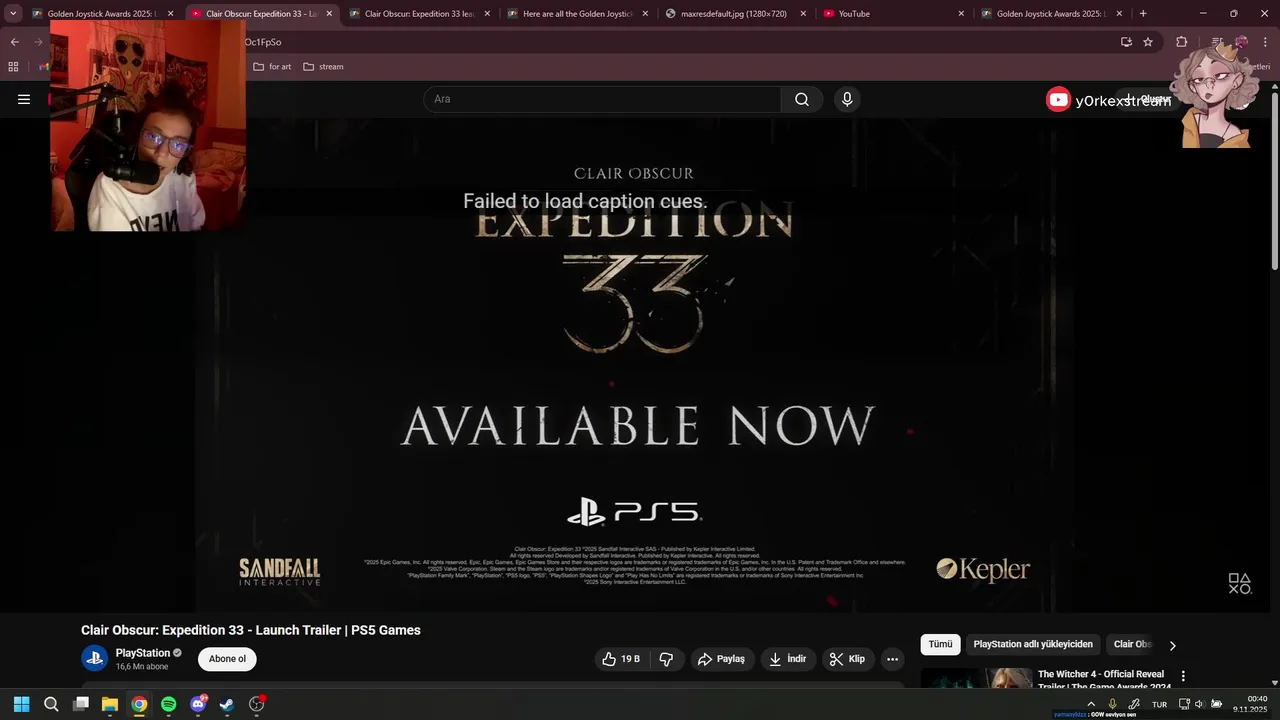Bookmark this page with star icon
1280x720 pixels.
click(x=1148, y=42)
